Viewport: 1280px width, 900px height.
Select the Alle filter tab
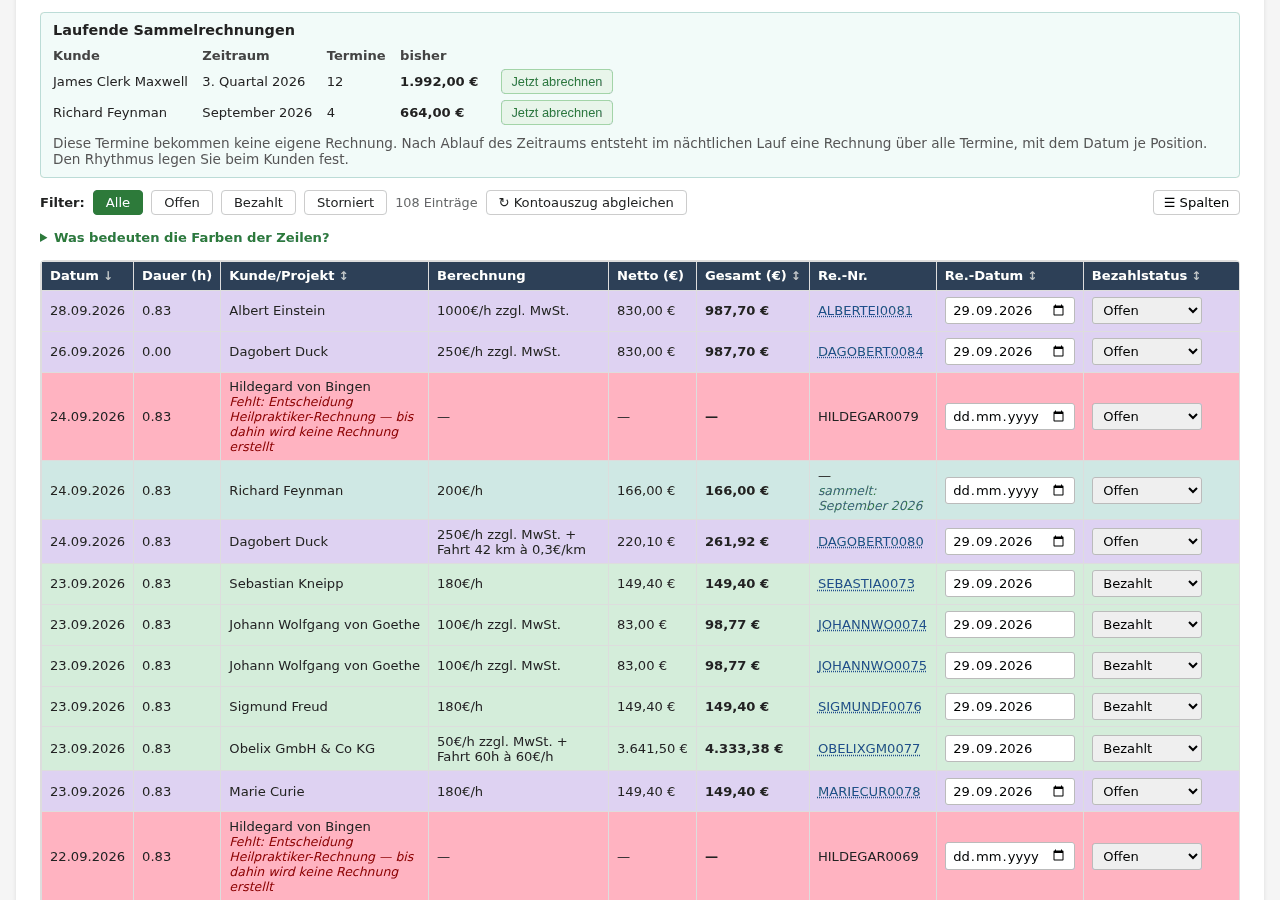click(x=118, y=202)
